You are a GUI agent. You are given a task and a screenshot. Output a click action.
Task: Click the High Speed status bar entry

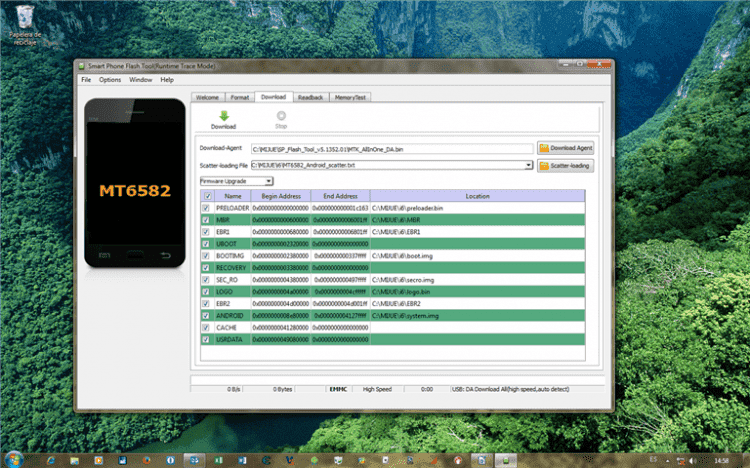point(377,390)
